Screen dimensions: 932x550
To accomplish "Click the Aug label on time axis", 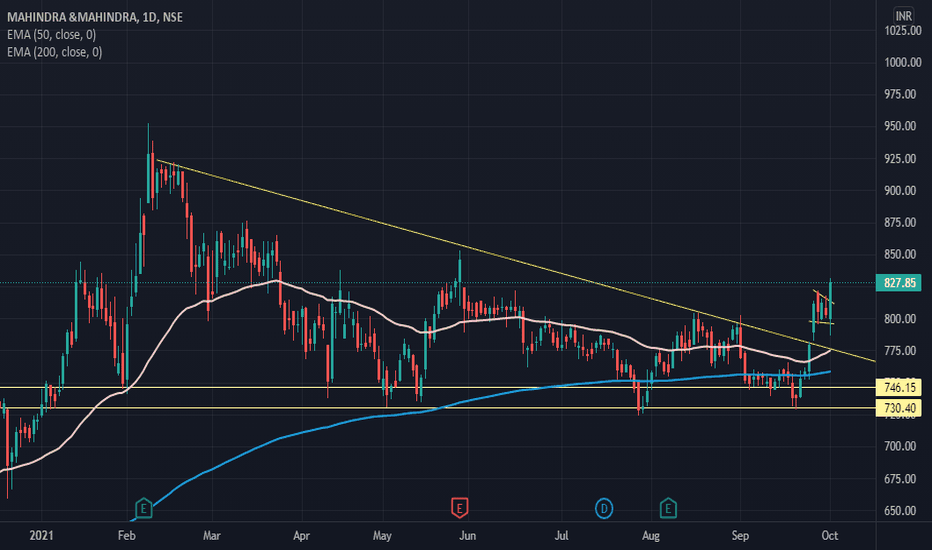I will pyautogui.click(x=651, y=536).
